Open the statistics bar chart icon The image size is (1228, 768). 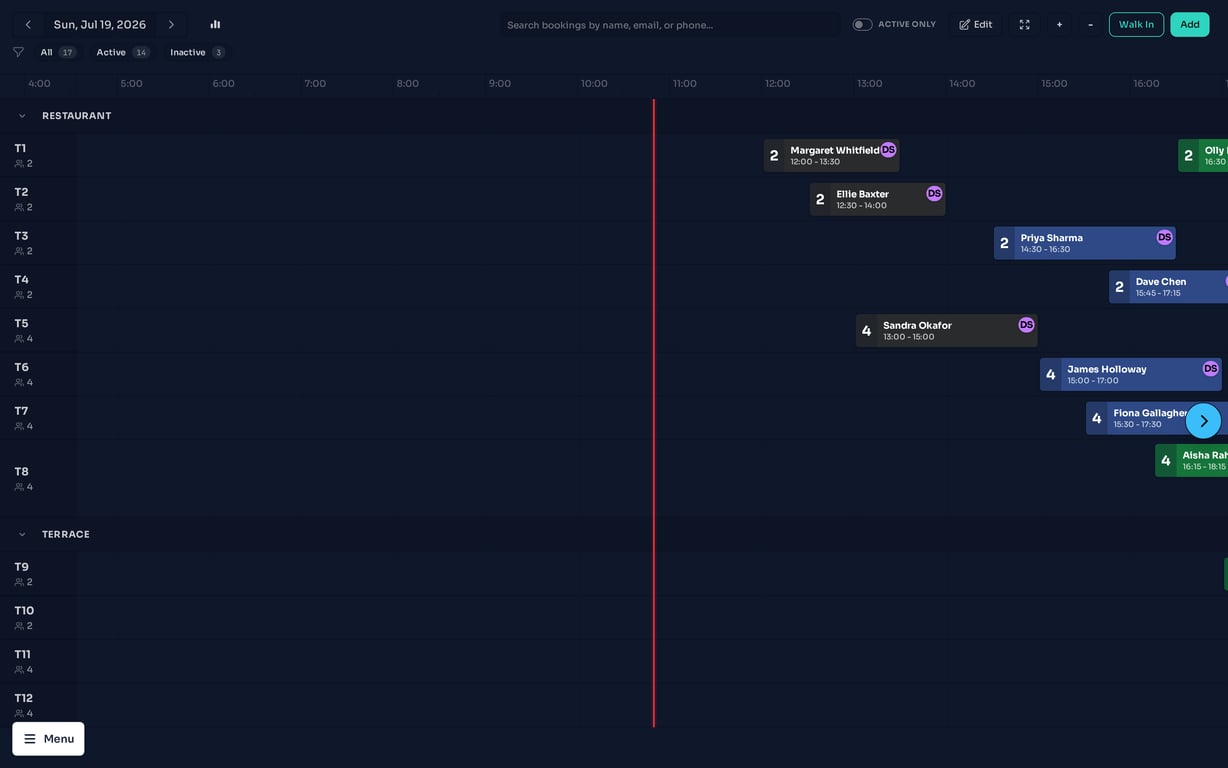[x=215, y=25]
